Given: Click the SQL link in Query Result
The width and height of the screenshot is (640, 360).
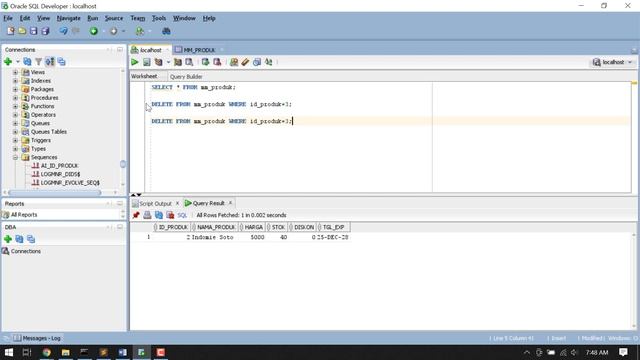Looking at the screenshot, I should (x=182, y=215).
